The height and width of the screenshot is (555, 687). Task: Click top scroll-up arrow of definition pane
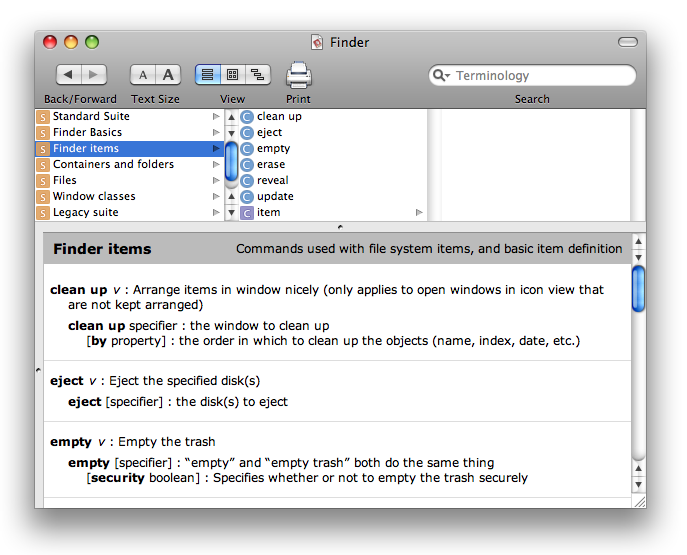pos(639,241)
